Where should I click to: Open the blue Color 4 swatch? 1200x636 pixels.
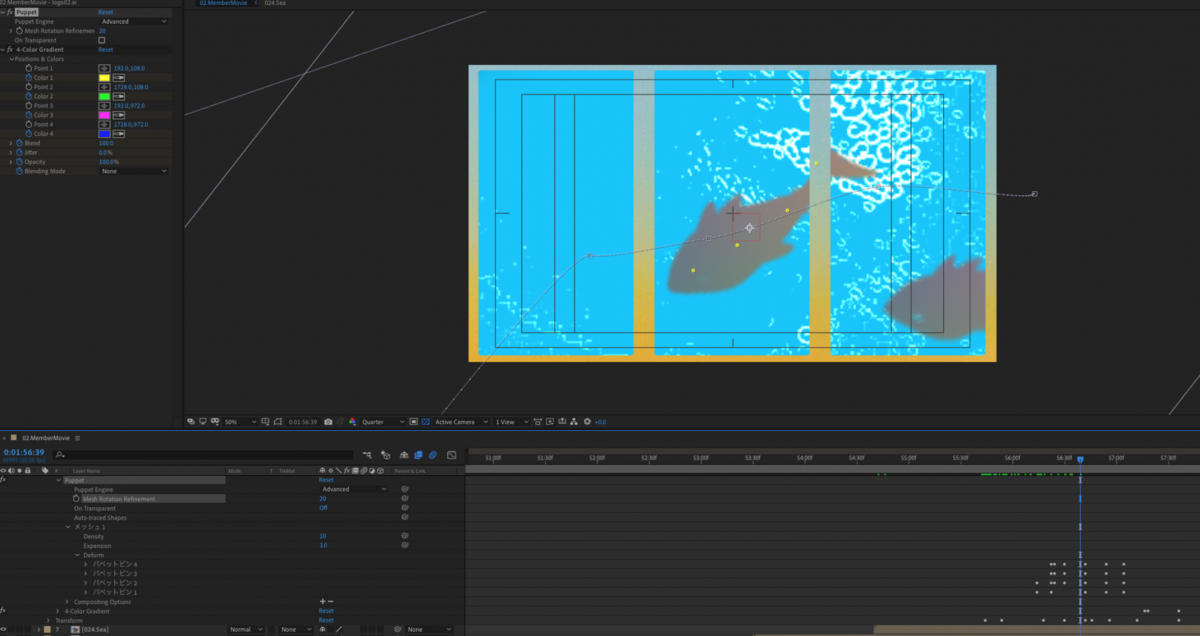[x=104, y=134]
